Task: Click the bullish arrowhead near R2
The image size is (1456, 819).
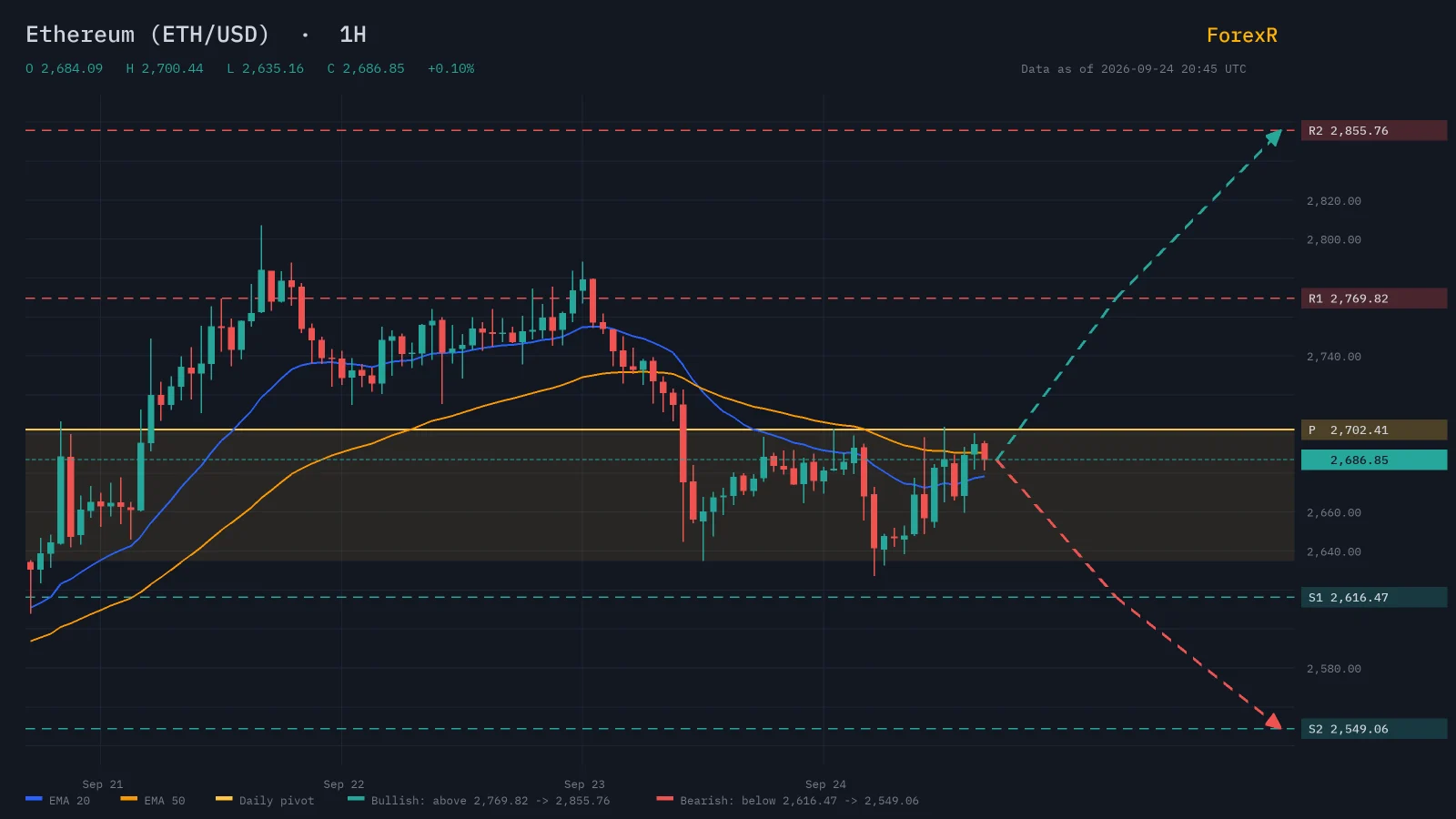Action: click(1275, 136)
